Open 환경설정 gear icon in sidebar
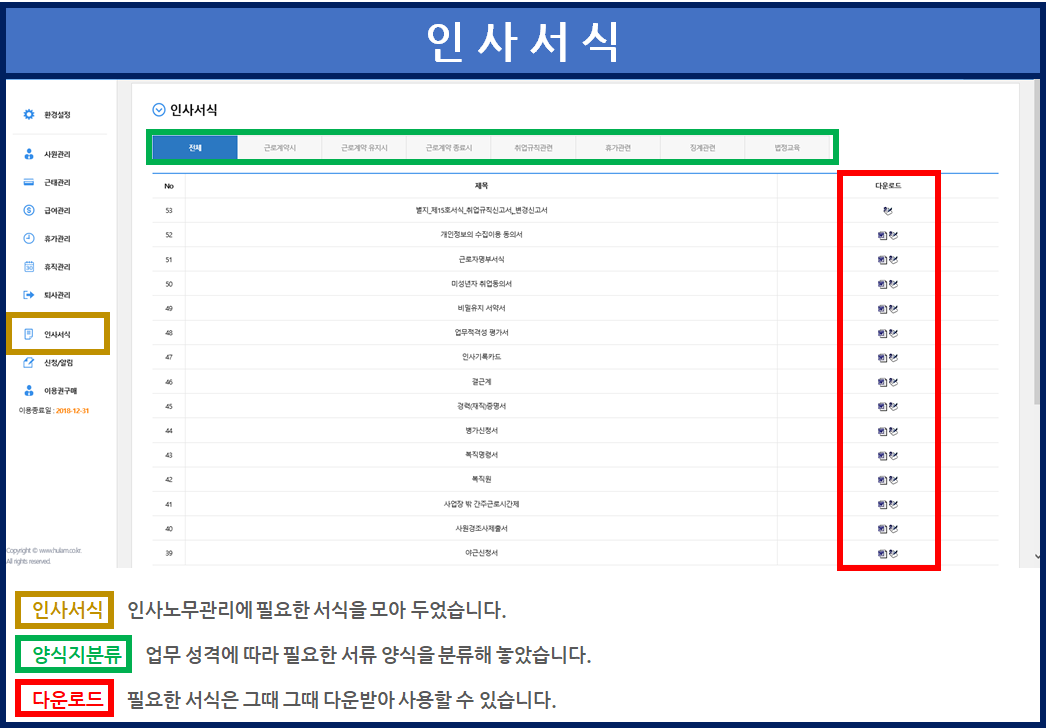The image size is (1046, 728). (x=29, y=115)
